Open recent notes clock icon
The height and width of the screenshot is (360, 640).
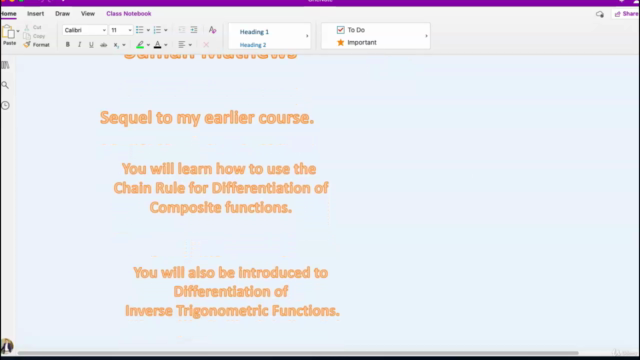(5, 105)
